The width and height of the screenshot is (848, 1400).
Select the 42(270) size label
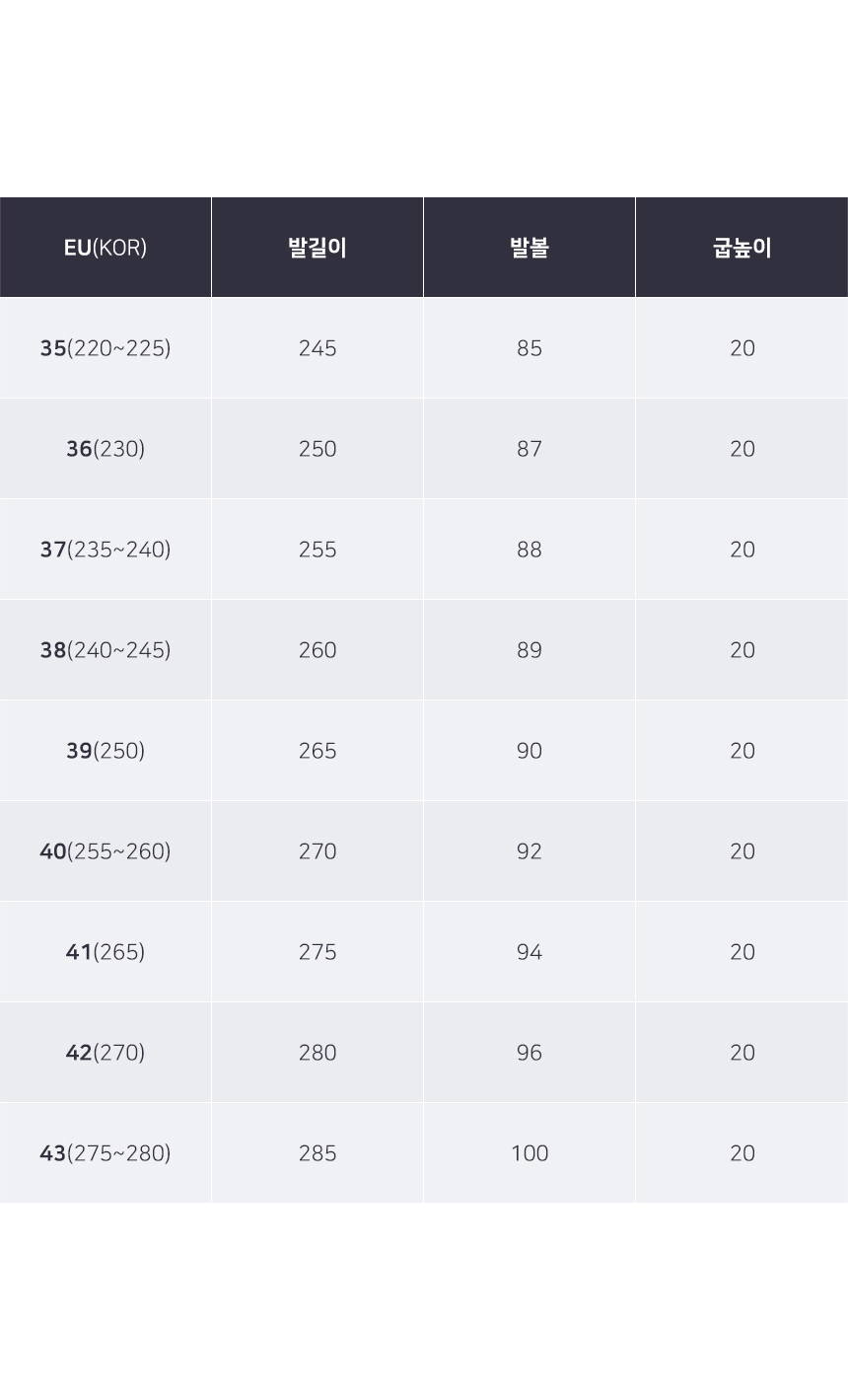tap(106, 1053)
